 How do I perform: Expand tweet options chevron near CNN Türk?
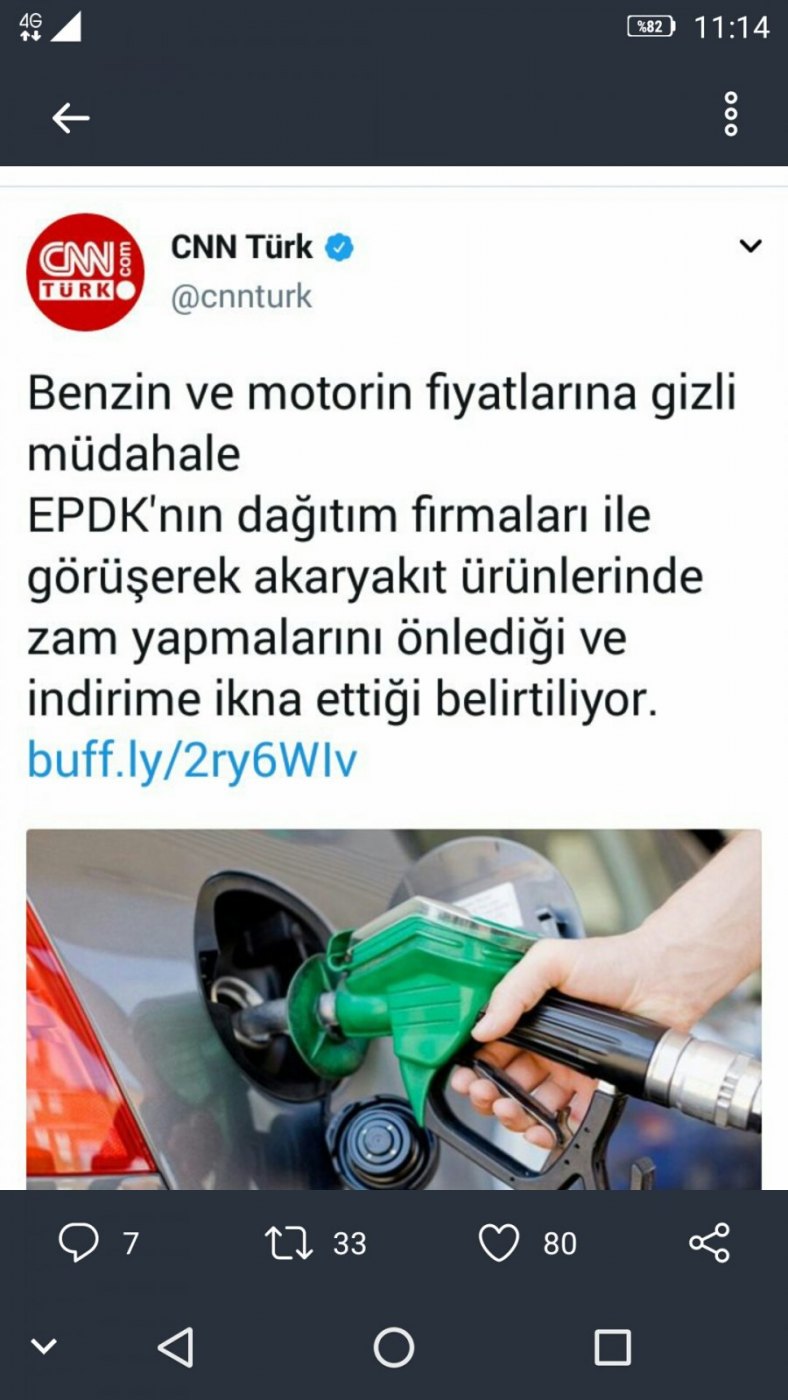click(750, 246)
